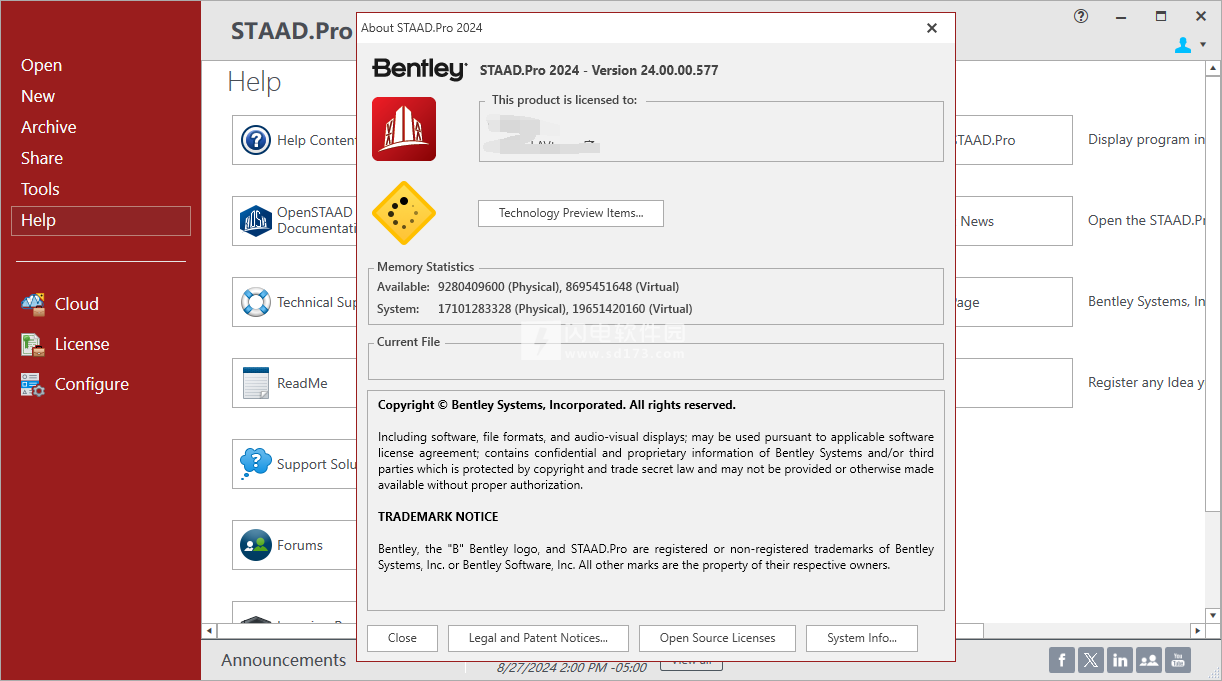1222x681 pixels.
Task: Open the Forums people icon
Action: (256, 545)
